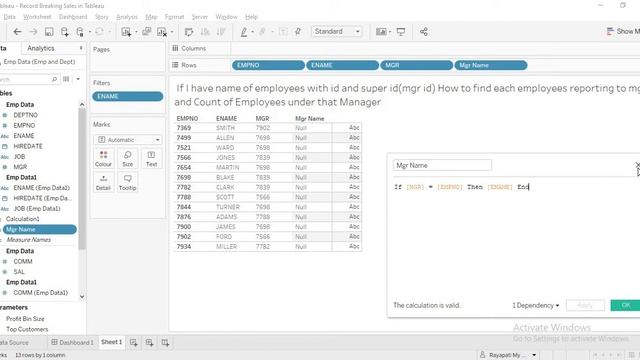Select the Mgr Name pill on Rows shelf
This screenshot has width=640, height=360.
point(491,65)
